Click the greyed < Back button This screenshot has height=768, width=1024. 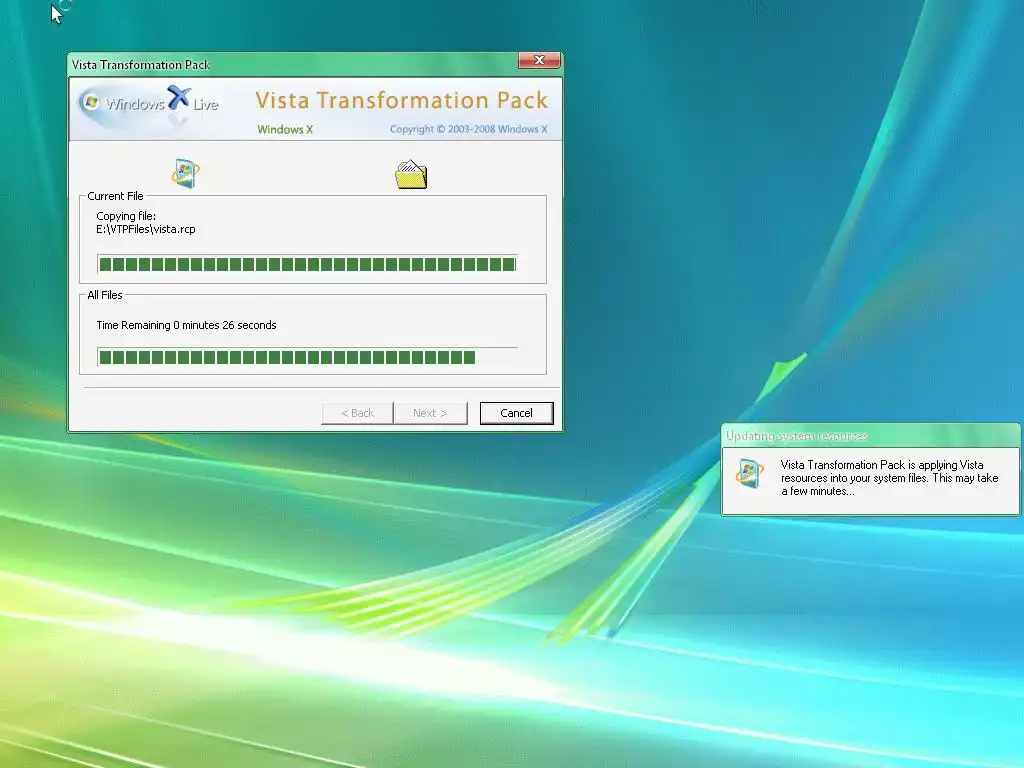pos(357,413)
